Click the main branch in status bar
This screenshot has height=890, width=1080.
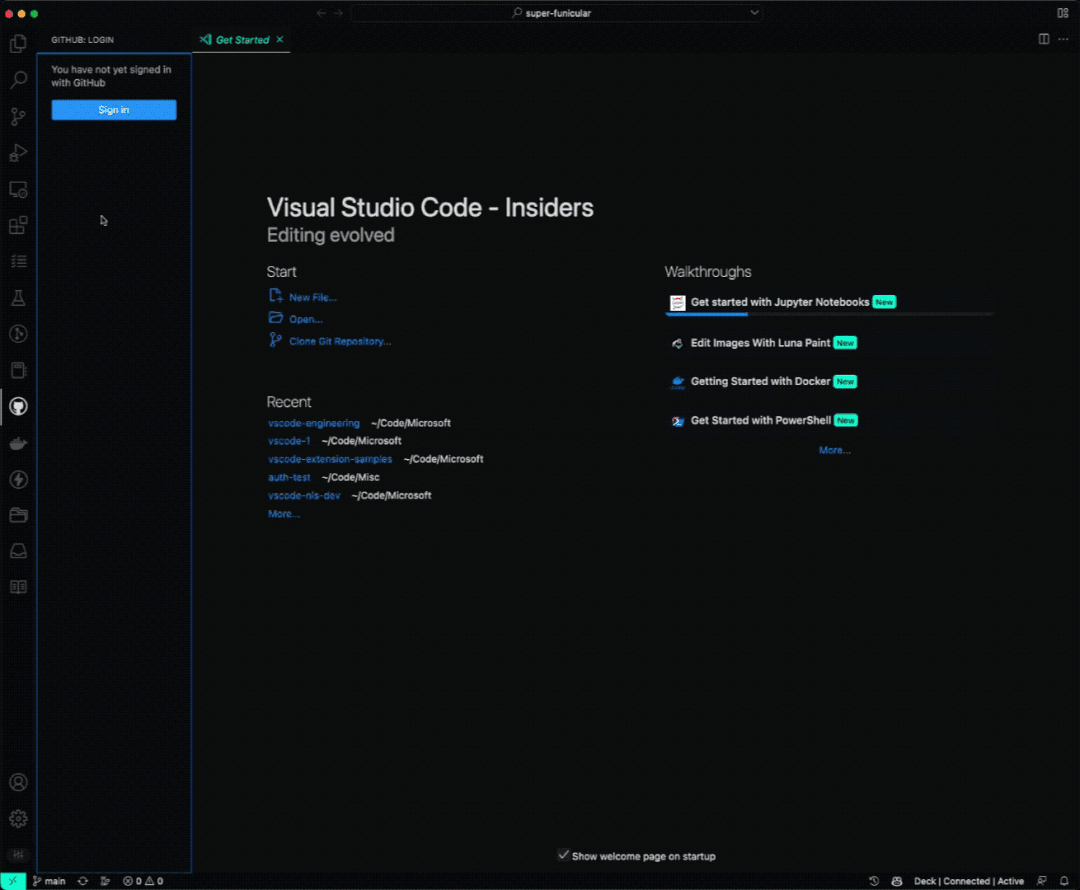point(49,881)
